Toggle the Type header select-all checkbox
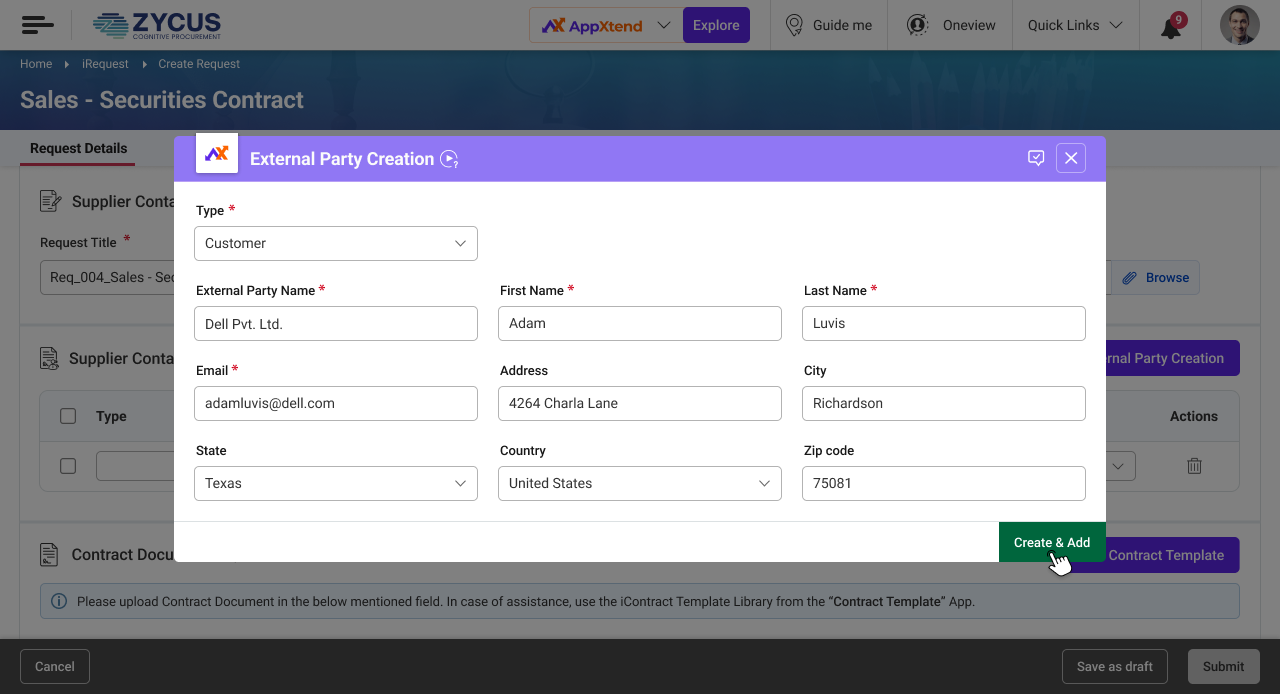Viewport: 1280px width, 694px height. click(68, 416)
